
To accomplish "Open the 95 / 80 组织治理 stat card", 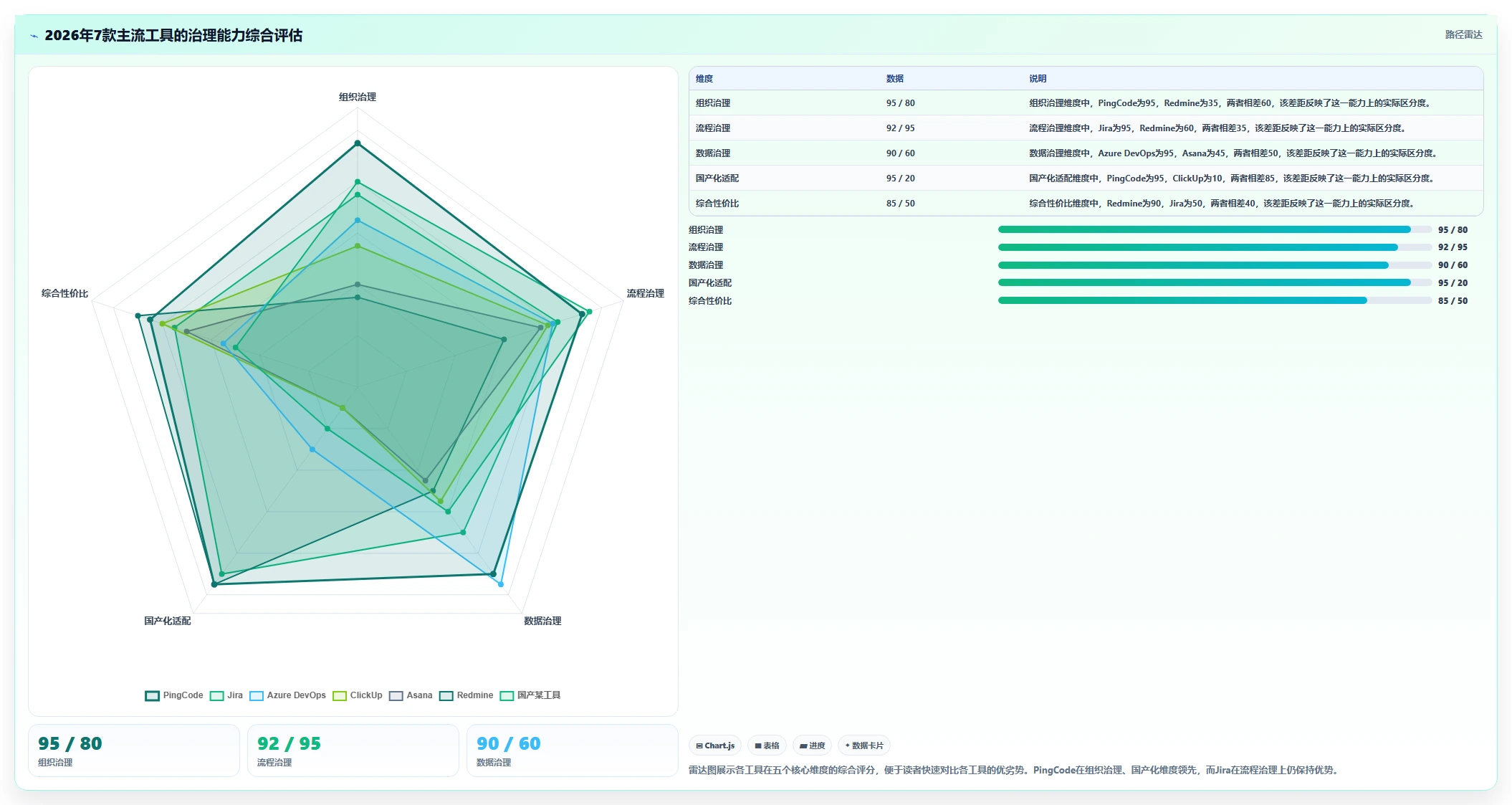I will click(134, 751).
